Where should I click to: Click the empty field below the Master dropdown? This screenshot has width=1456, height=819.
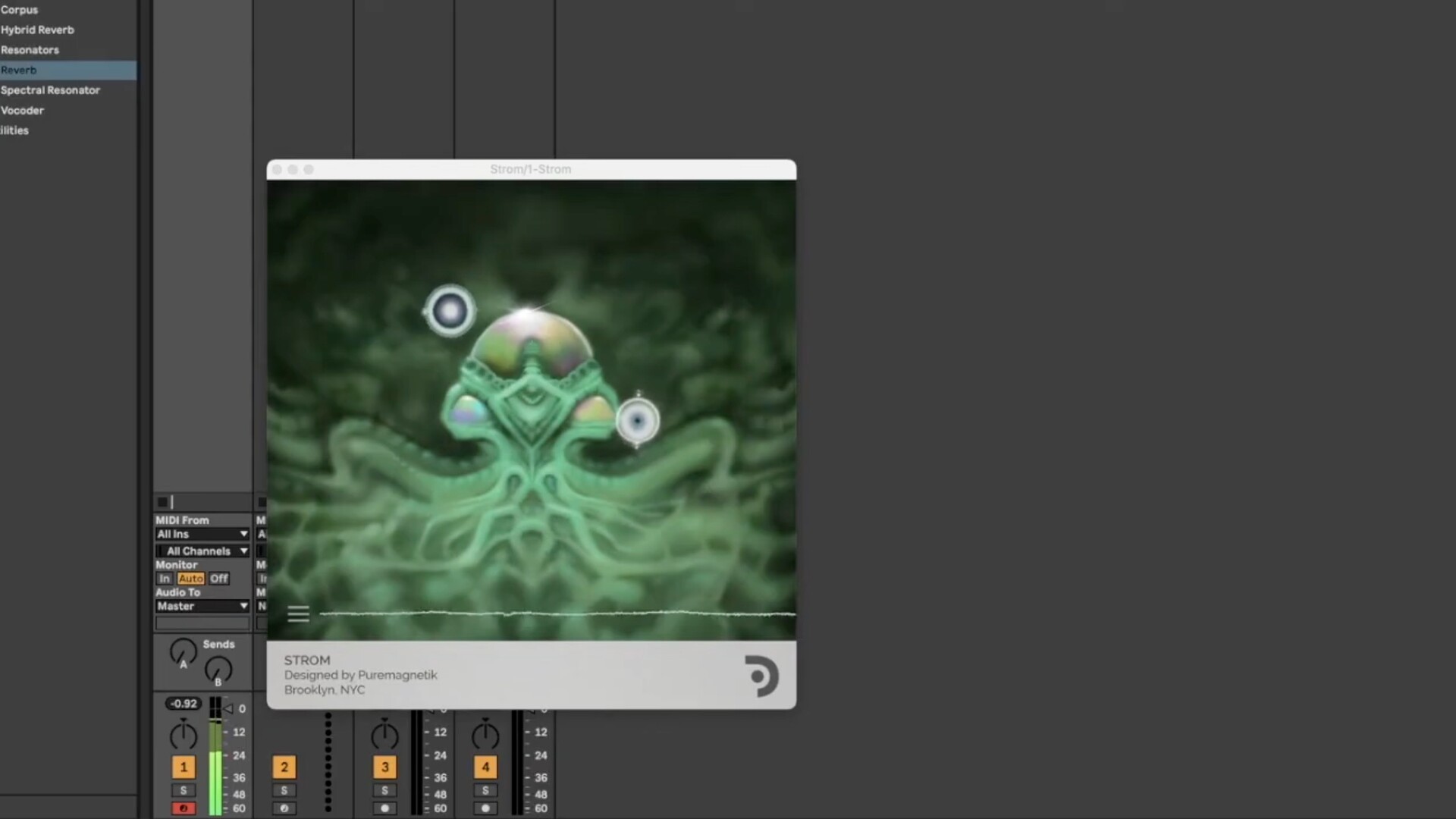(202, 623)
